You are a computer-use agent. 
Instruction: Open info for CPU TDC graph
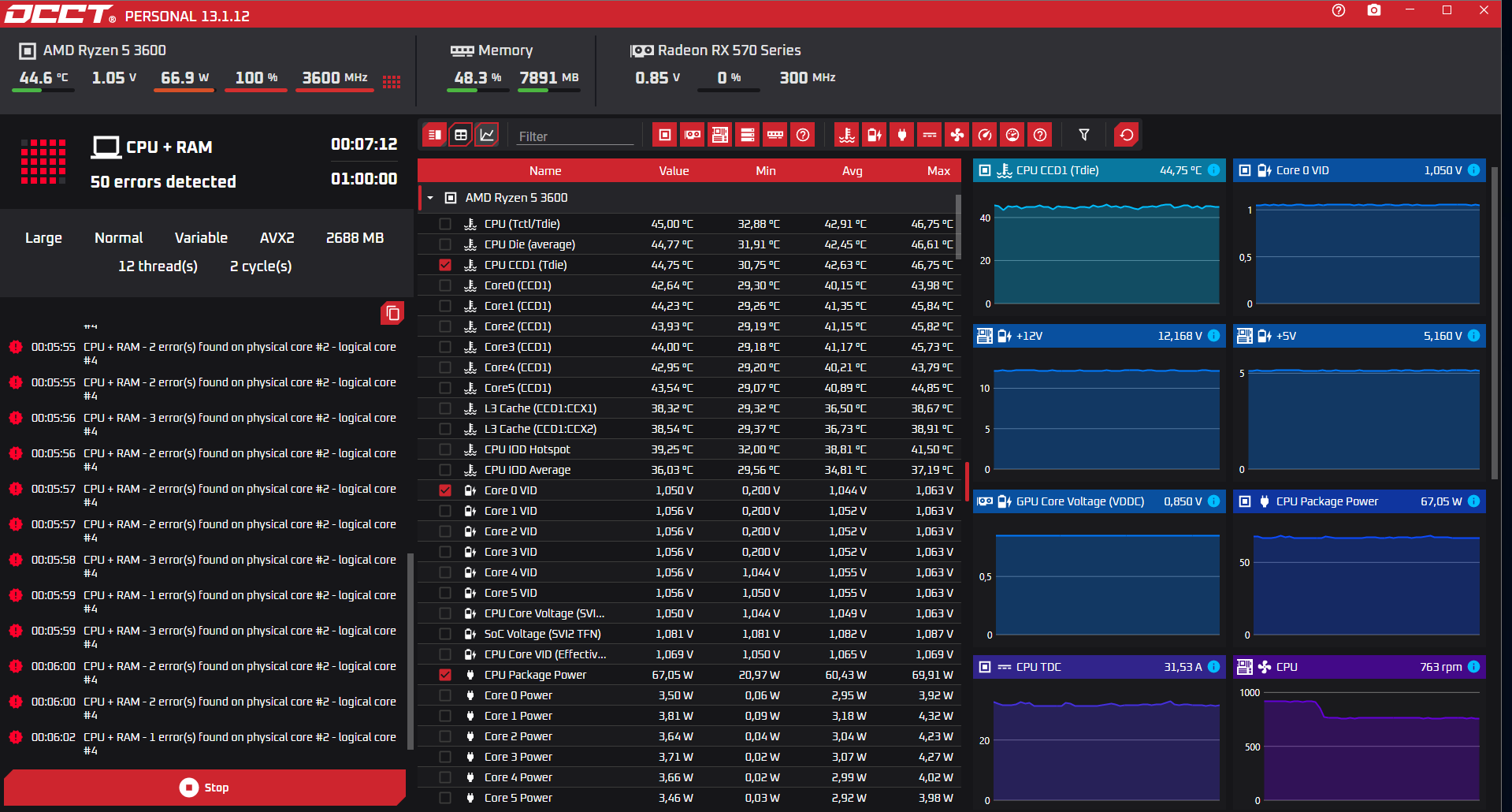tap(1214, 667)
